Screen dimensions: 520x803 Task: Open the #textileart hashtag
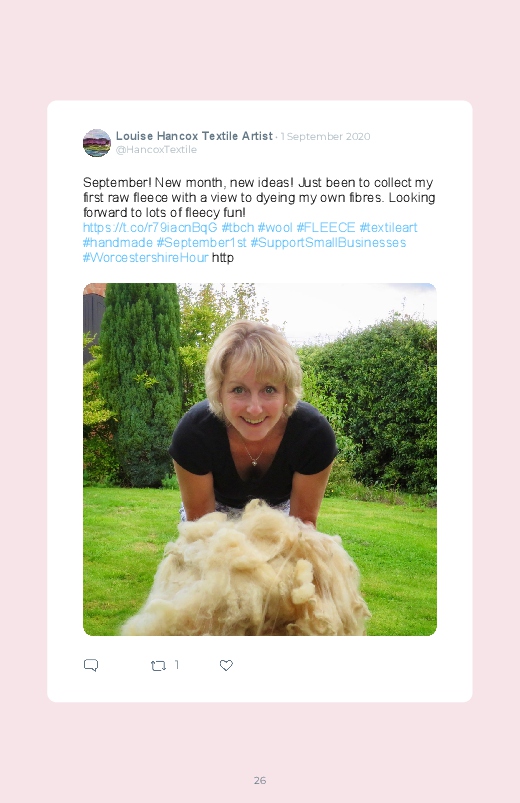tap(388, 227)
